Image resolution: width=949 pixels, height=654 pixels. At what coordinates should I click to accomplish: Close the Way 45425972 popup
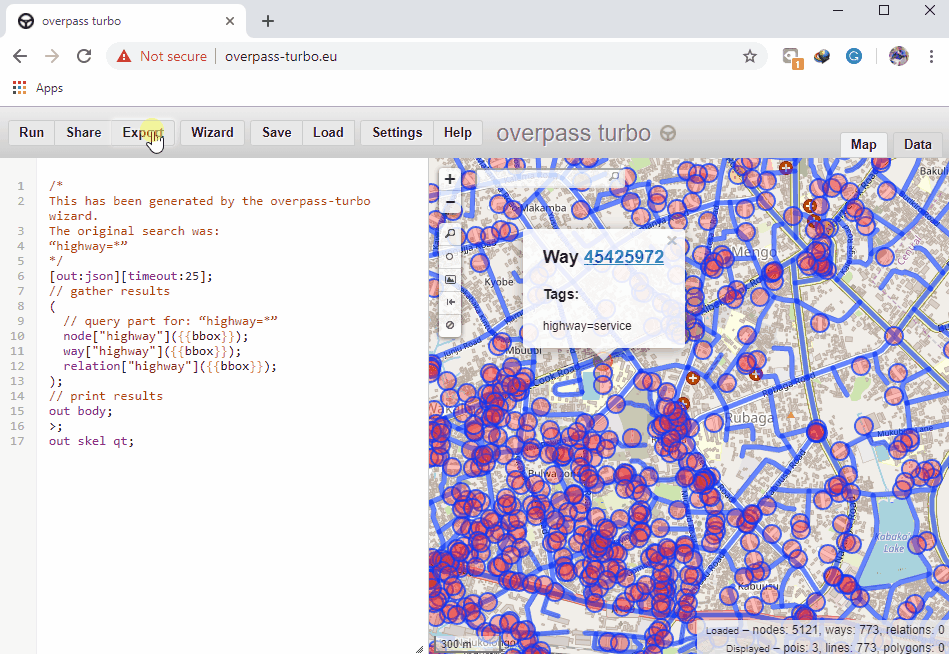tap(672, 241)
